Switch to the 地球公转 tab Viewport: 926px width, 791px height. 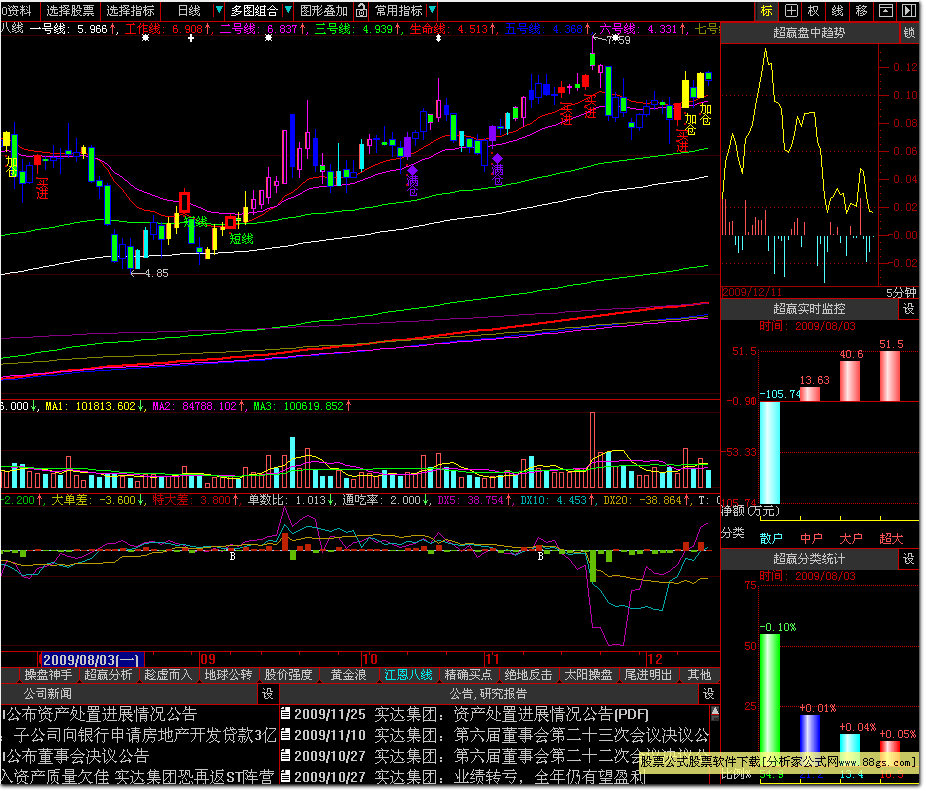click(x=229, y=675)
